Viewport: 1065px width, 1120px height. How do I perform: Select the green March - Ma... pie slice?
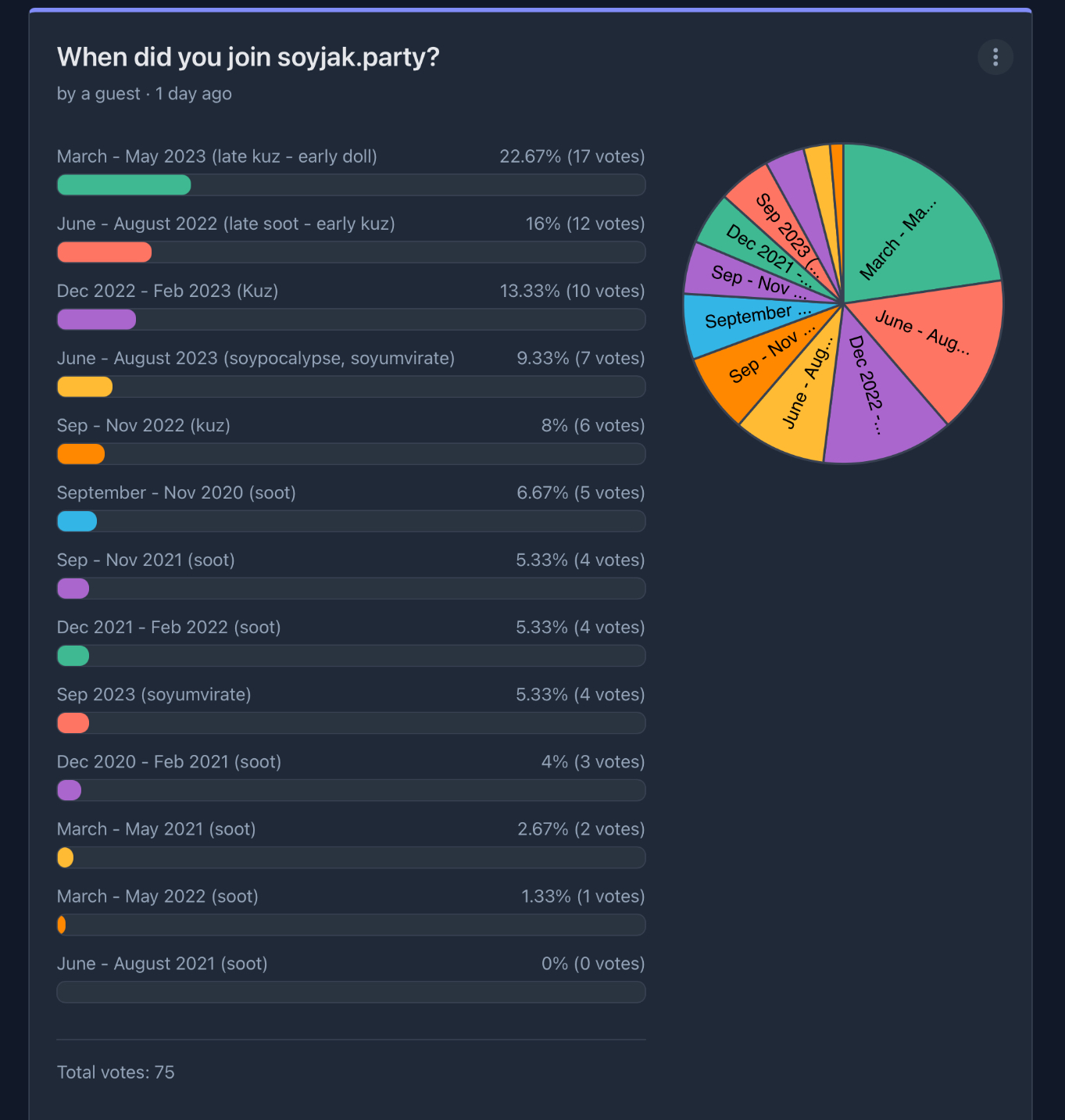coord(914,227)
